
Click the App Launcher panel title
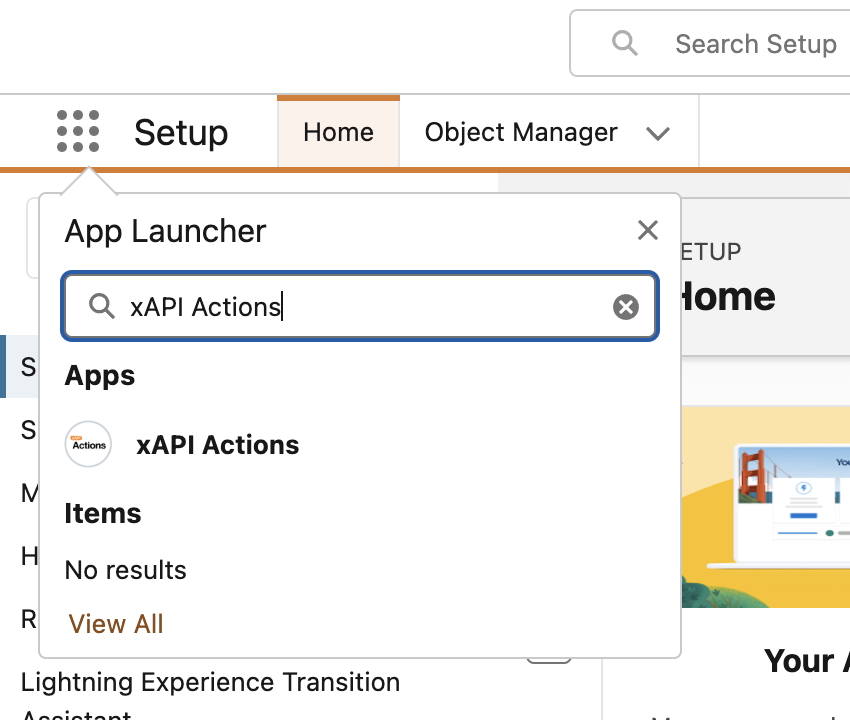pos(165,231)
